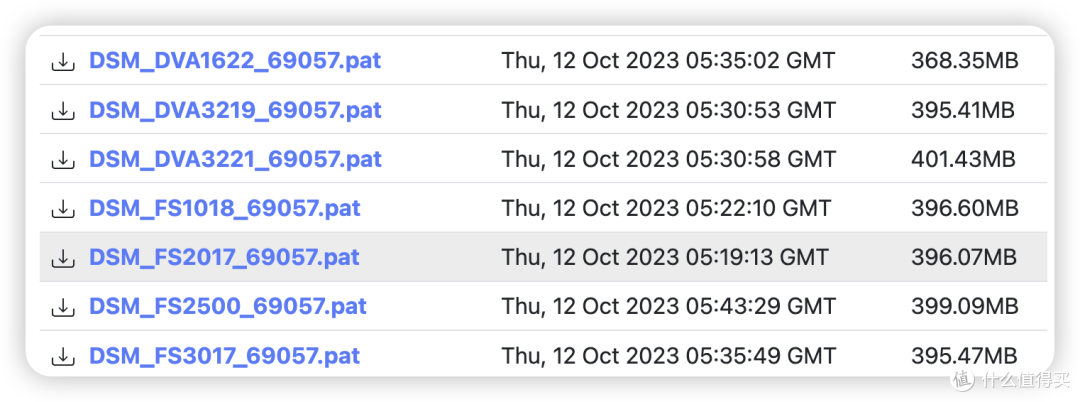Image resolution: width=1080 pixels, height=402 pixels.
Task: Click download icon for DSM_DVA1622_69057.pat
Action: pyautogui.click(x=63, y=61)
